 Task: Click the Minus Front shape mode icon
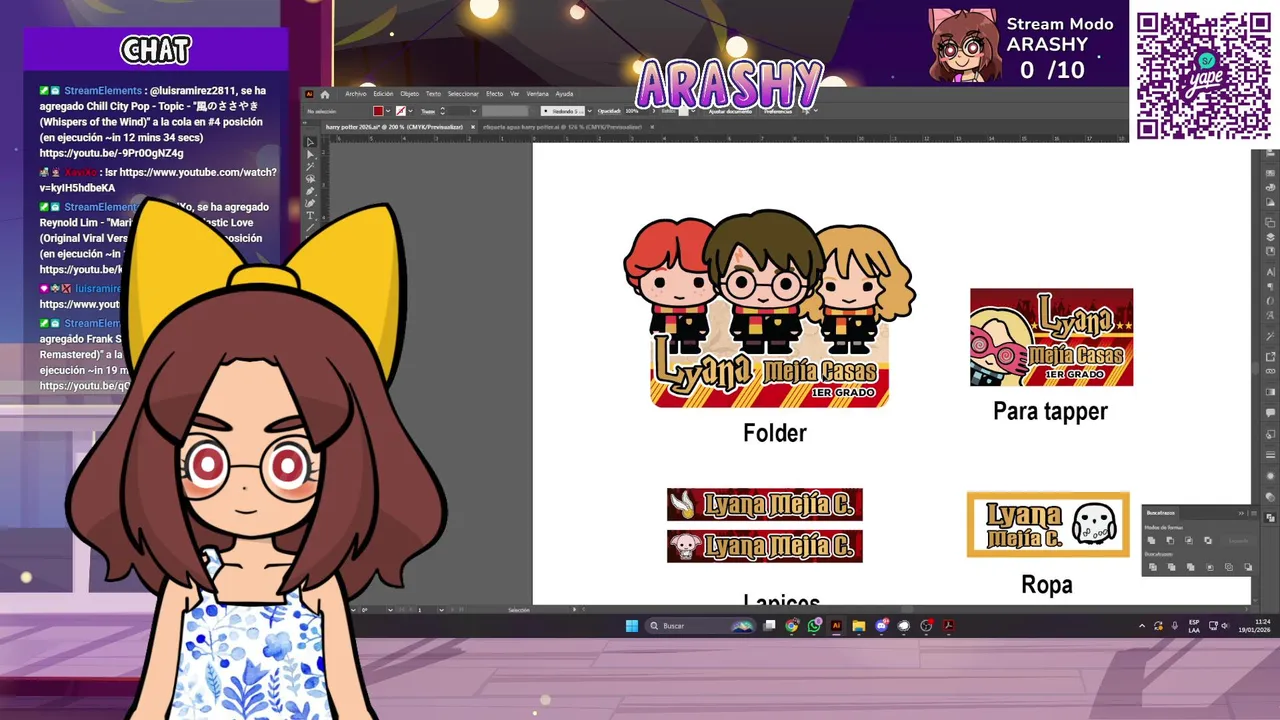(x=1170, y=540)
